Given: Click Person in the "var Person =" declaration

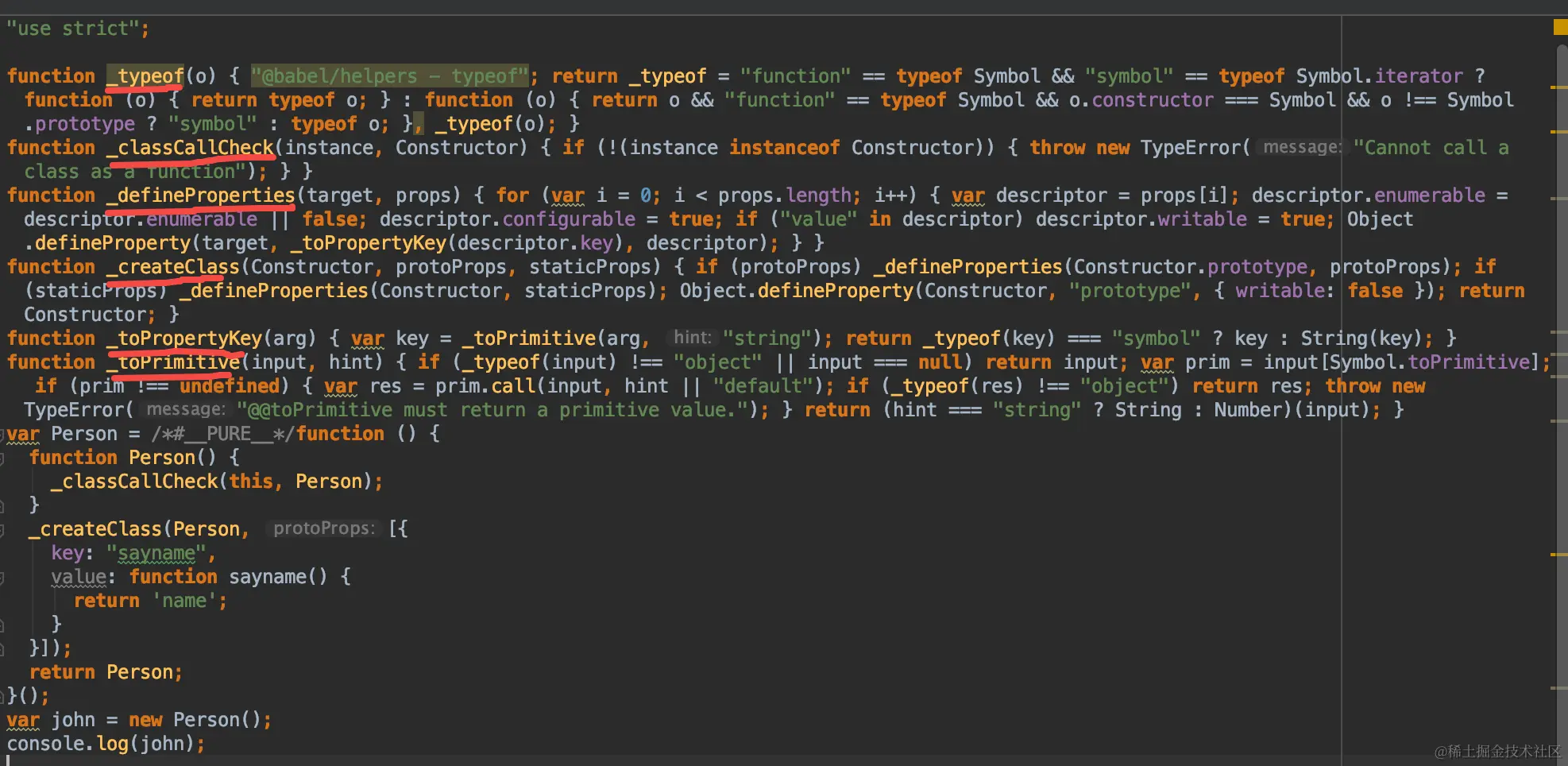Looking at the screenshot, I should (84, 434).
